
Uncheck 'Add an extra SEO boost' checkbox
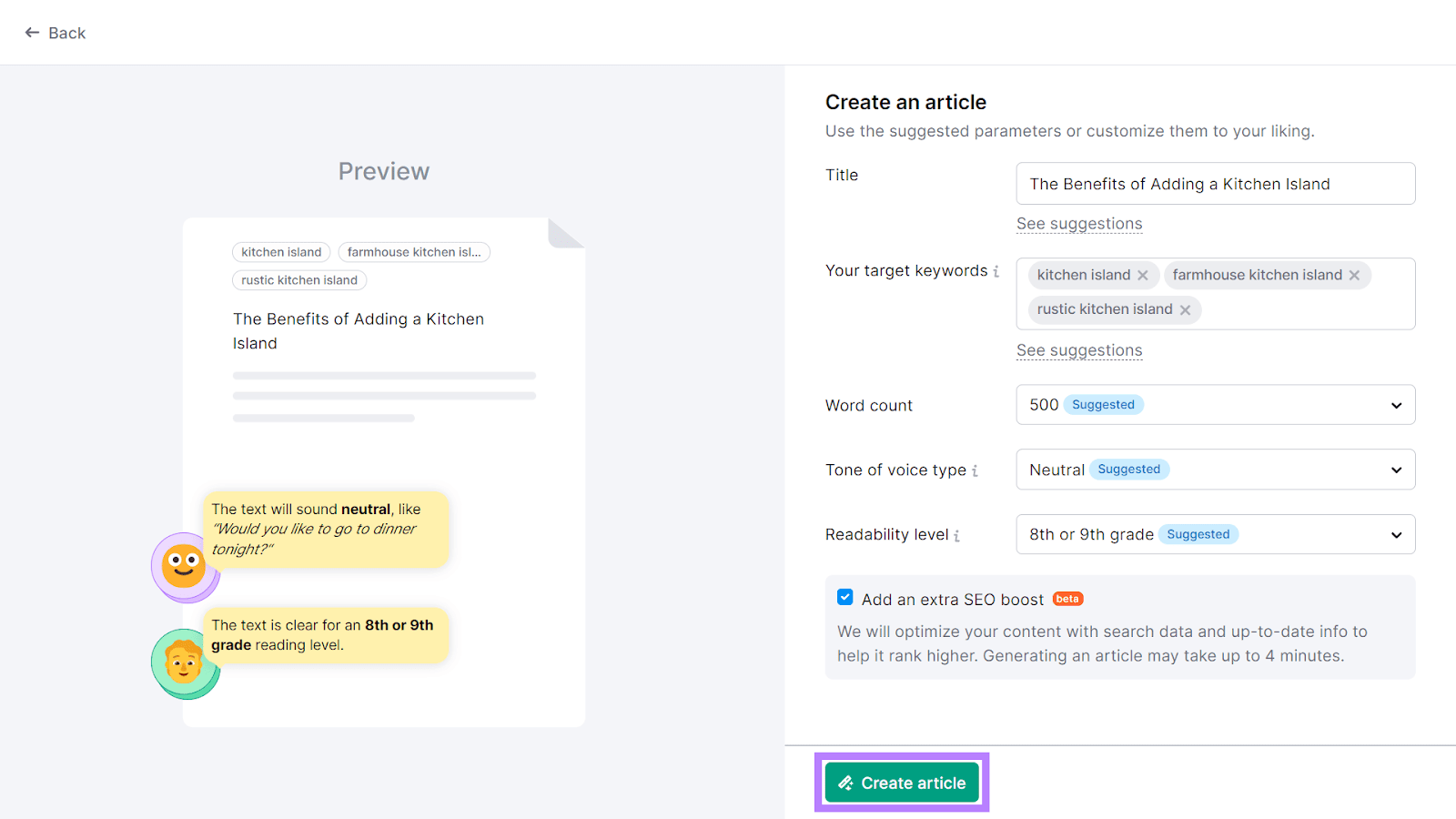[x=845, y=598]
